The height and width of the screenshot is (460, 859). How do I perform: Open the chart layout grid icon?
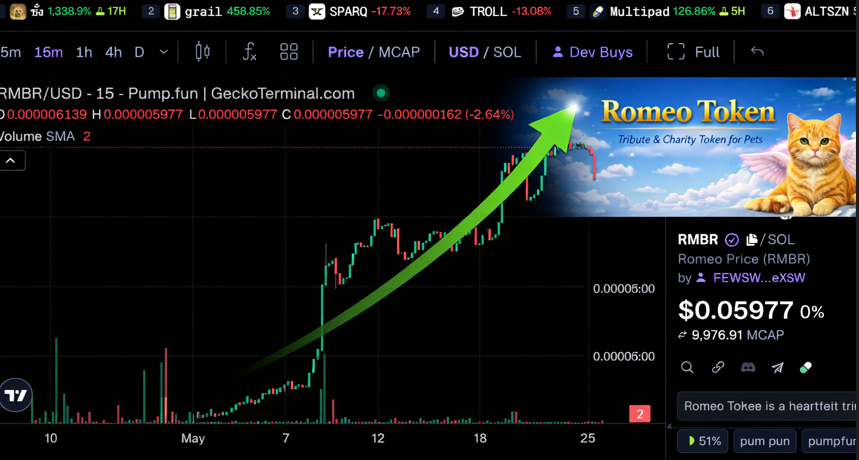click(x=289, y=52)
